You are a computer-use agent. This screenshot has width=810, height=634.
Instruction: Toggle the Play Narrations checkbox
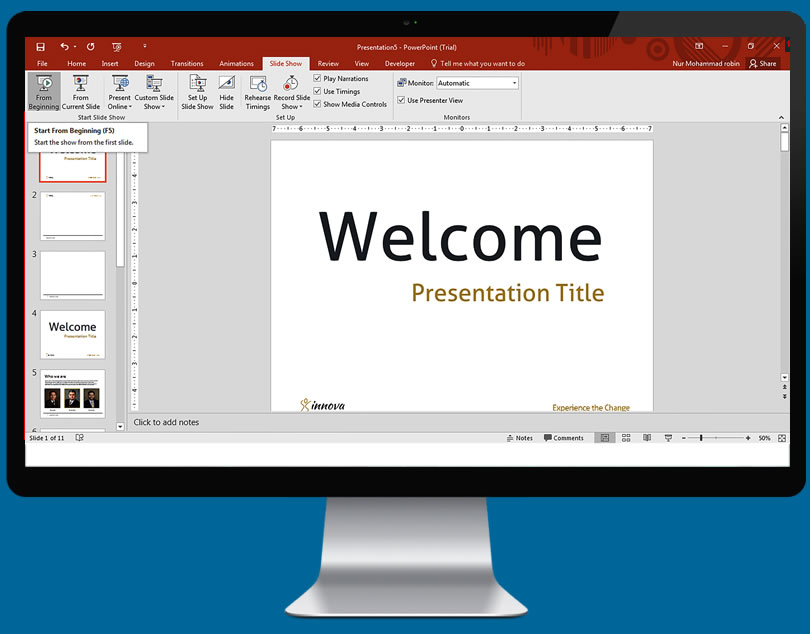(318, 79)
